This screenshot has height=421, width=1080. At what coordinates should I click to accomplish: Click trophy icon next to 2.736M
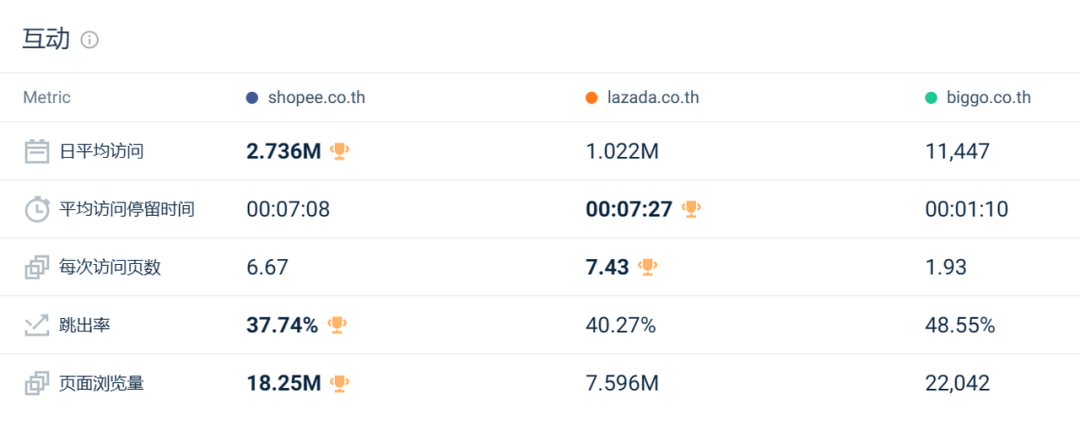click(x=340, y=151)
